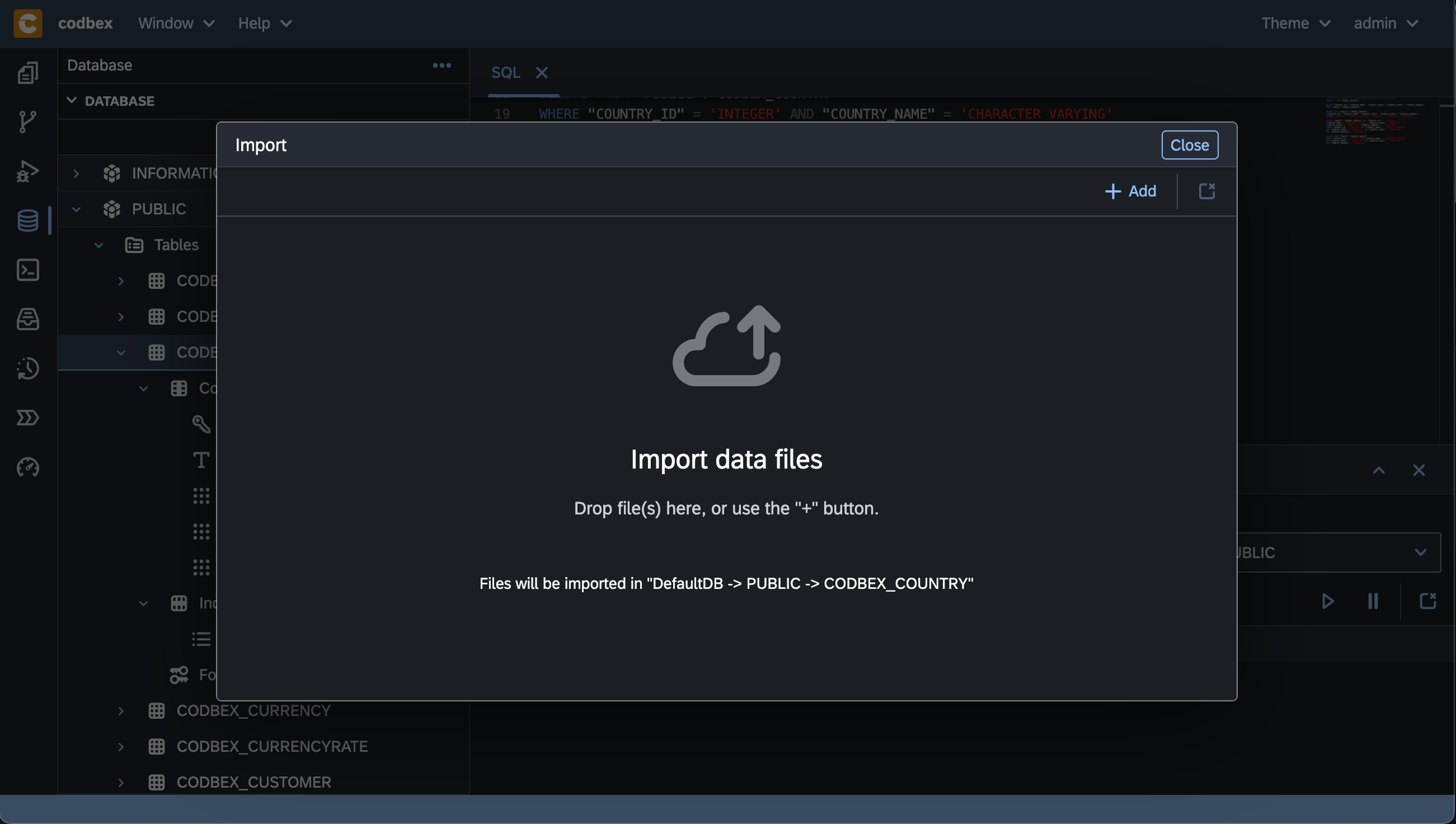Click the primary key icon in columns
The image size is (1456, 824).
point(201,424)
